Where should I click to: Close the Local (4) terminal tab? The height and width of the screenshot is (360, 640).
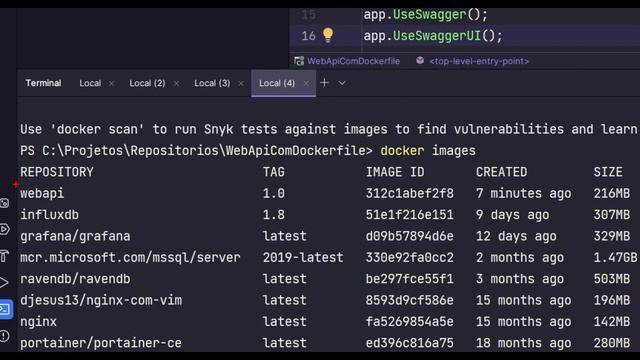(x=306, y=84)
